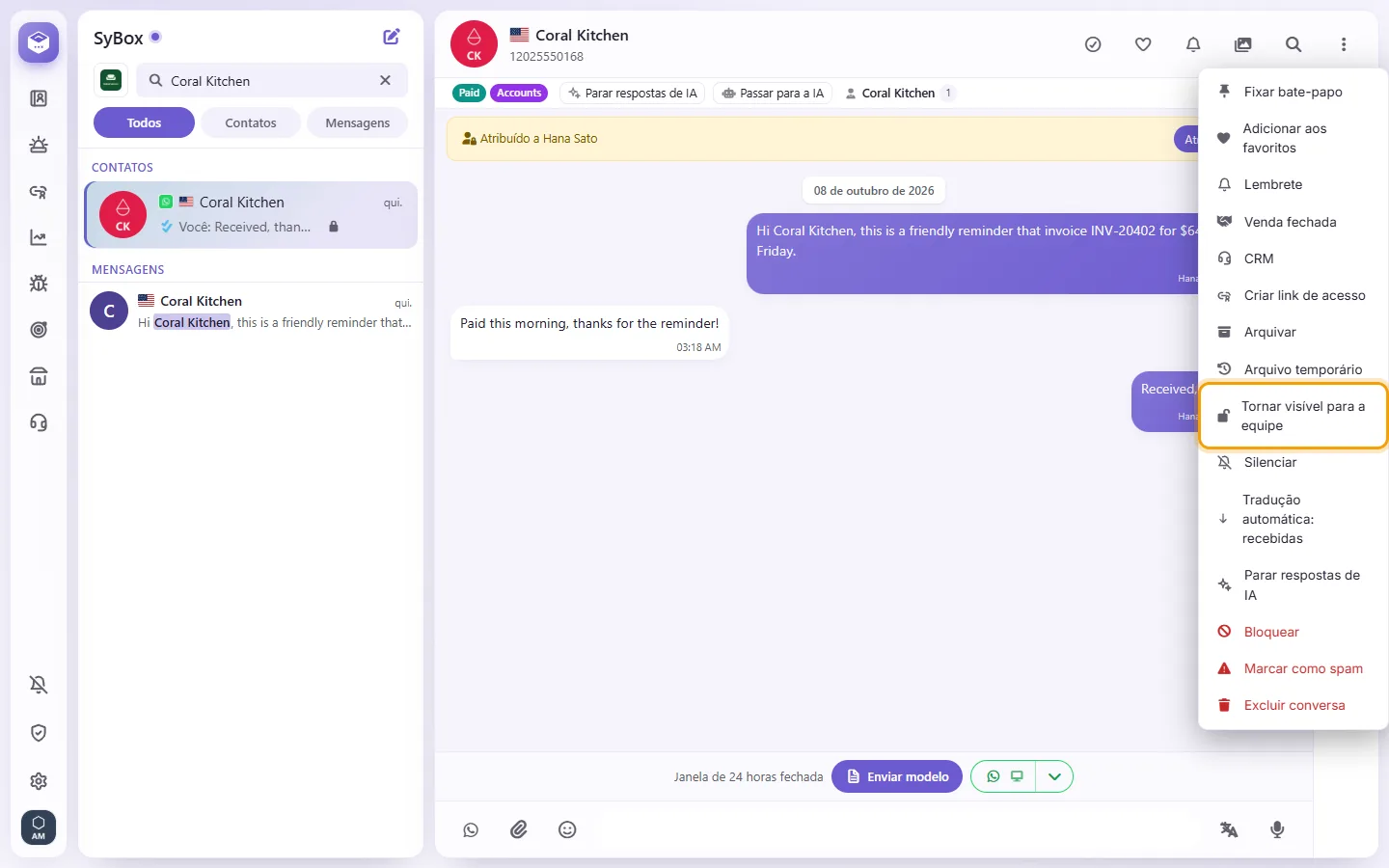The width and height of the screenshot is (1389, 868).
Task: Click the translate icon in composer
Action: [1229, 829]
